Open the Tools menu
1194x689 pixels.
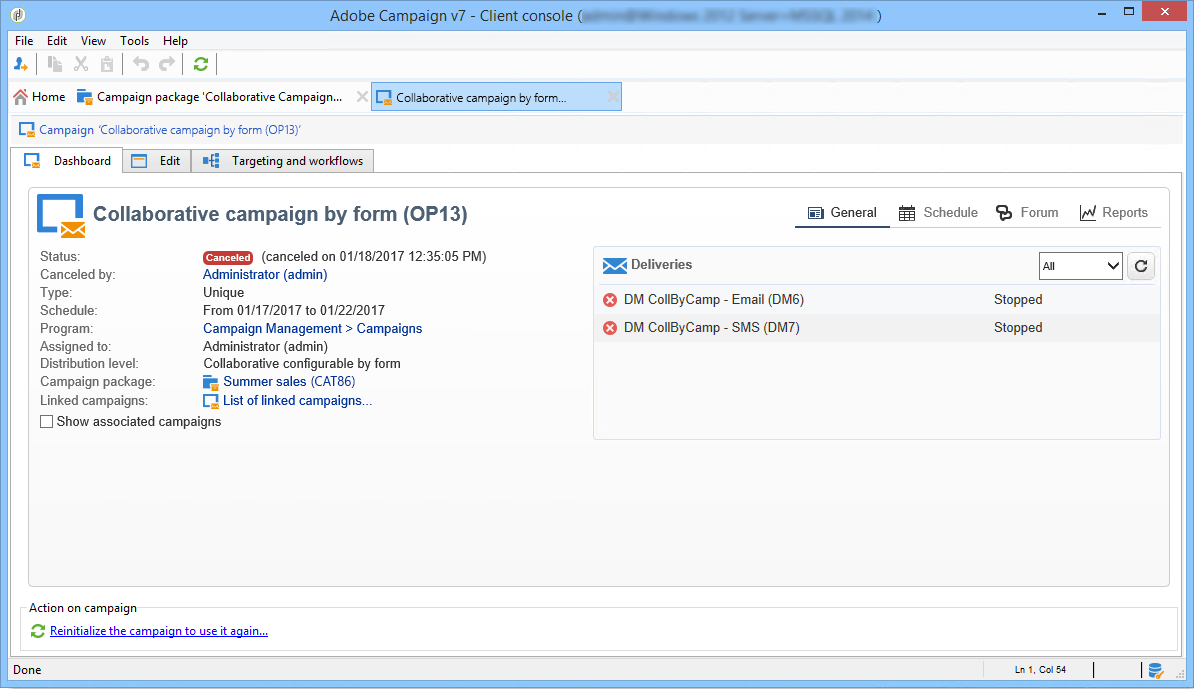pos(135,41)
